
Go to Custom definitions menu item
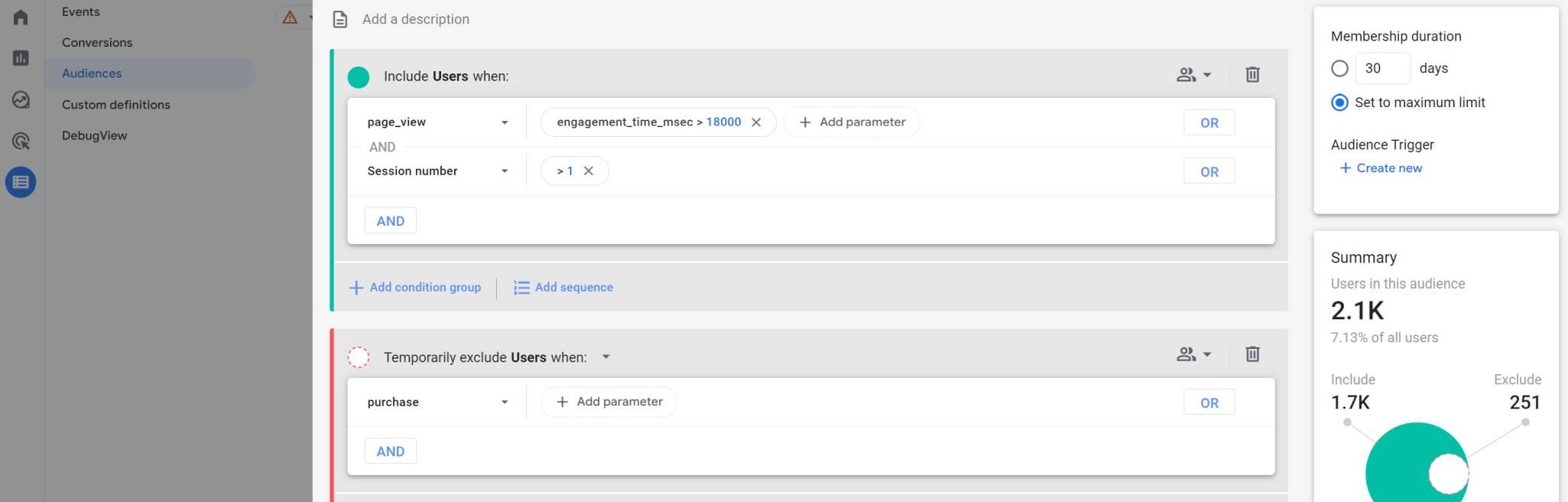pos(116,105)
